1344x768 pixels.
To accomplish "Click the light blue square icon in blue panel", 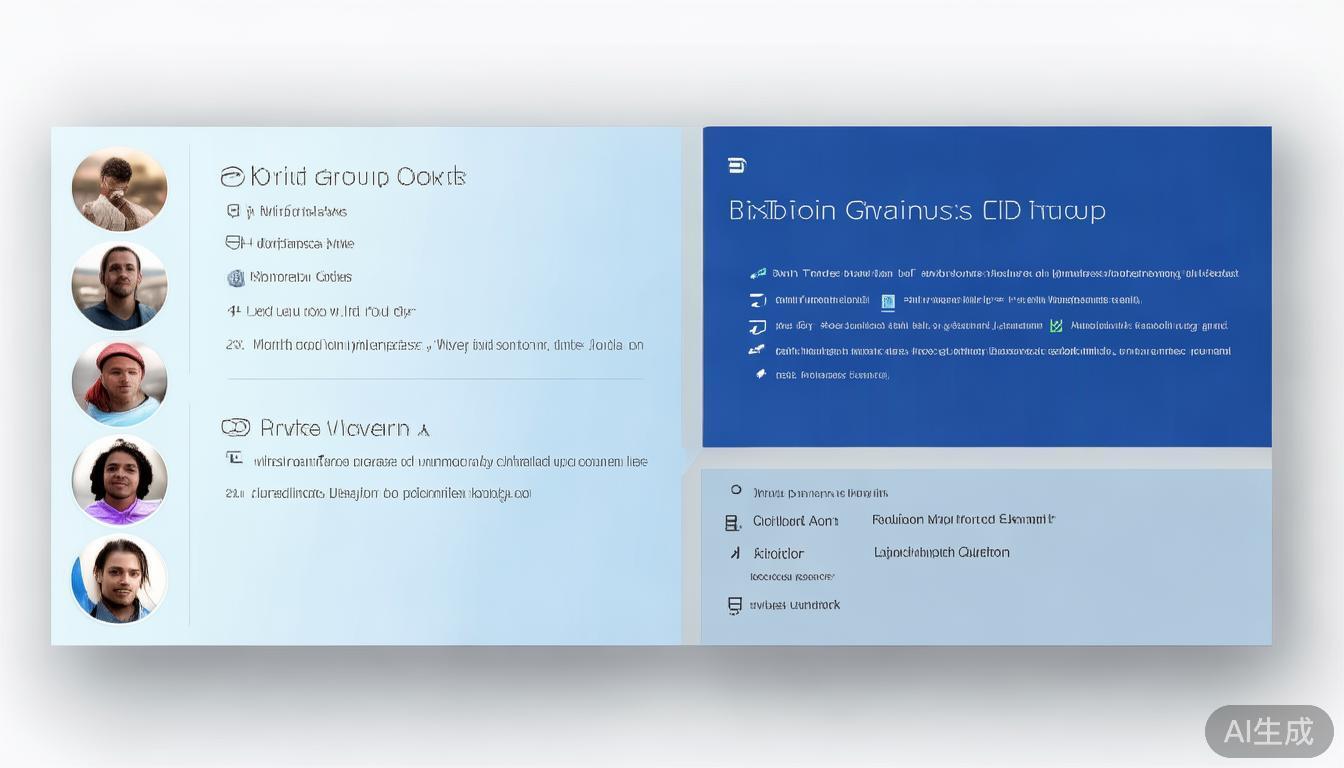I will click(888, 300).
